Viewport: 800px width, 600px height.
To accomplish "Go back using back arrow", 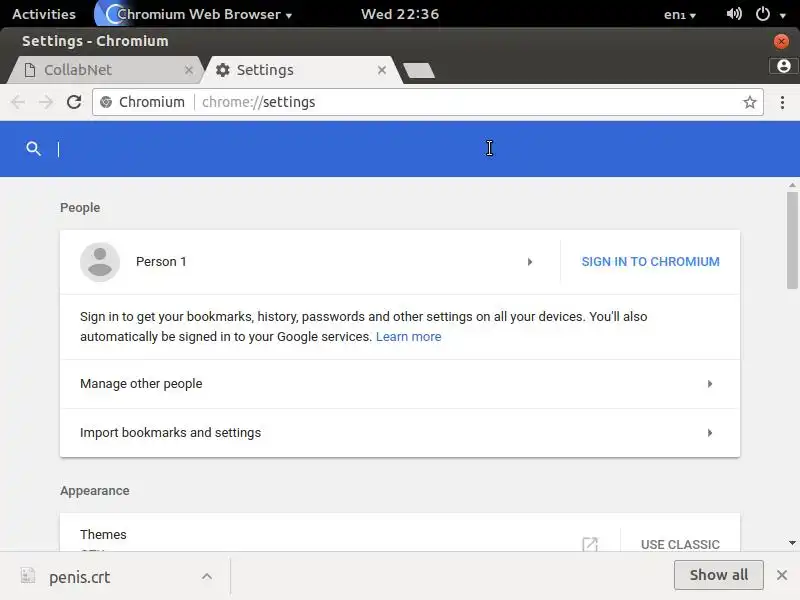I will (x=18, y=102).
